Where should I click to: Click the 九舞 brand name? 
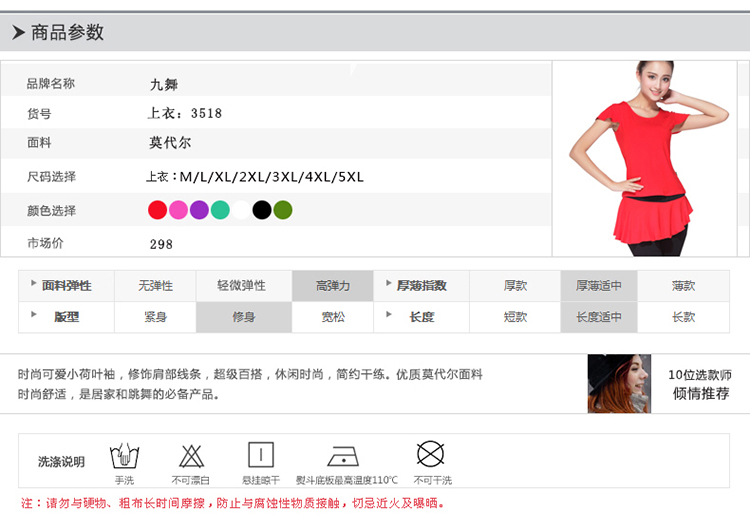(x=164, y=85)
